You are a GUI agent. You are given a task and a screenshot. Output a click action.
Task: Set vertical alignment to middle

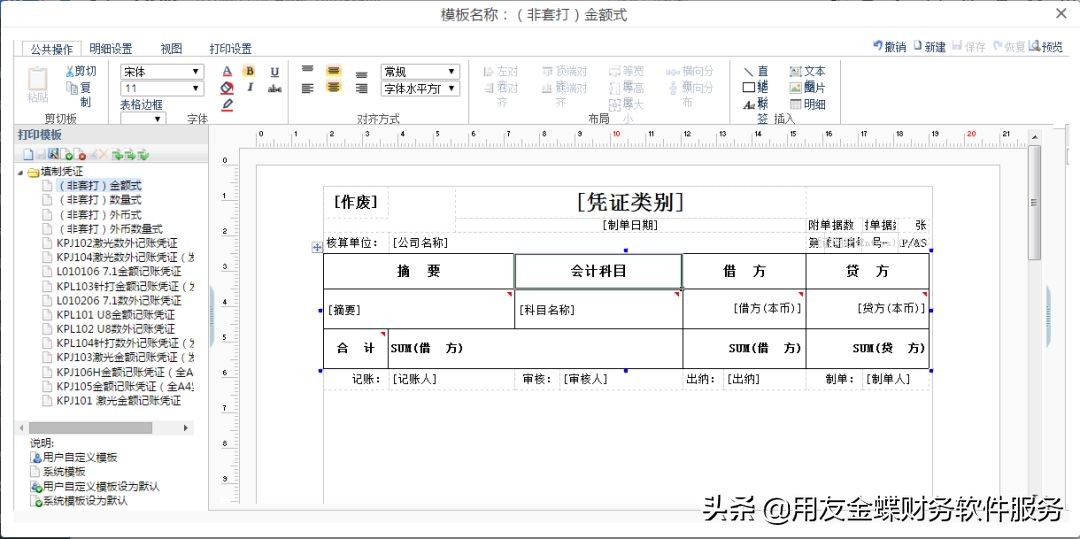coord(333,70)
